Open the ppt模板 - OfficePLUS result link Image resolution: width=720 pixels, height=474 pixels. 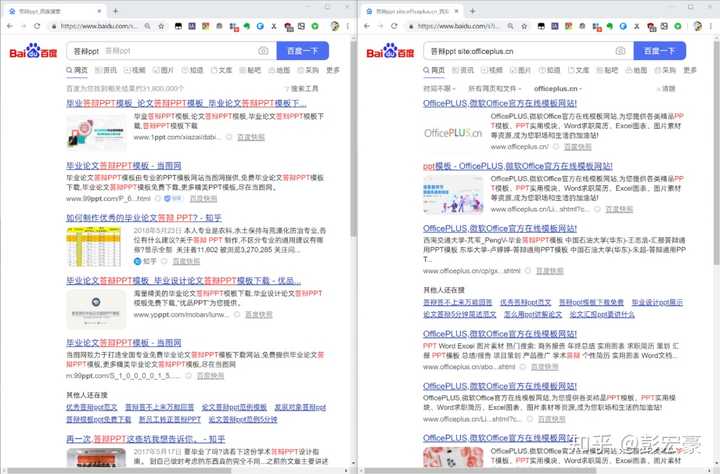518,166
